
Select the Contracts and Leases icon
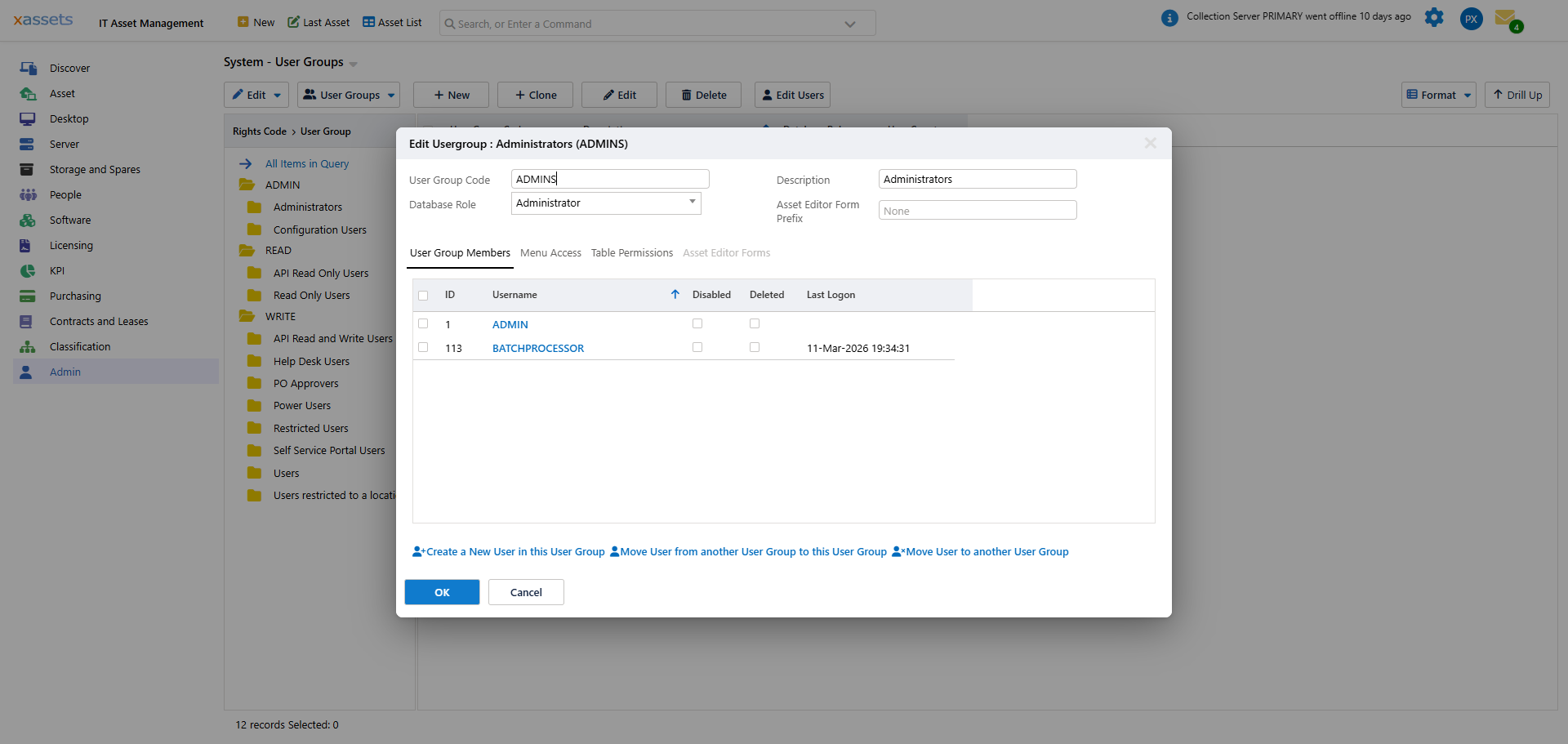(x=28, y=321)
